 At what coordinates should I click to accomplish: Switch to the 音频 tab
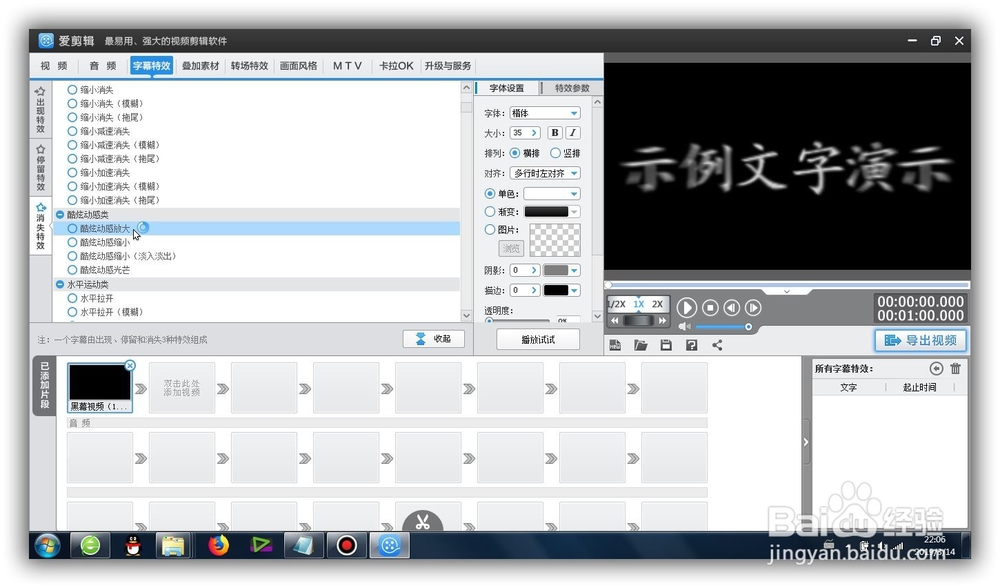tap(103, 66)
